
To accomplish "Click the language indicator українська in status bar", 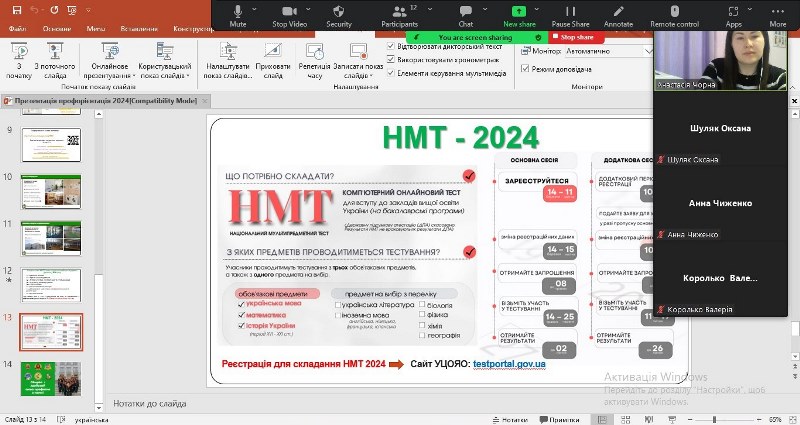I will (91, 420).
